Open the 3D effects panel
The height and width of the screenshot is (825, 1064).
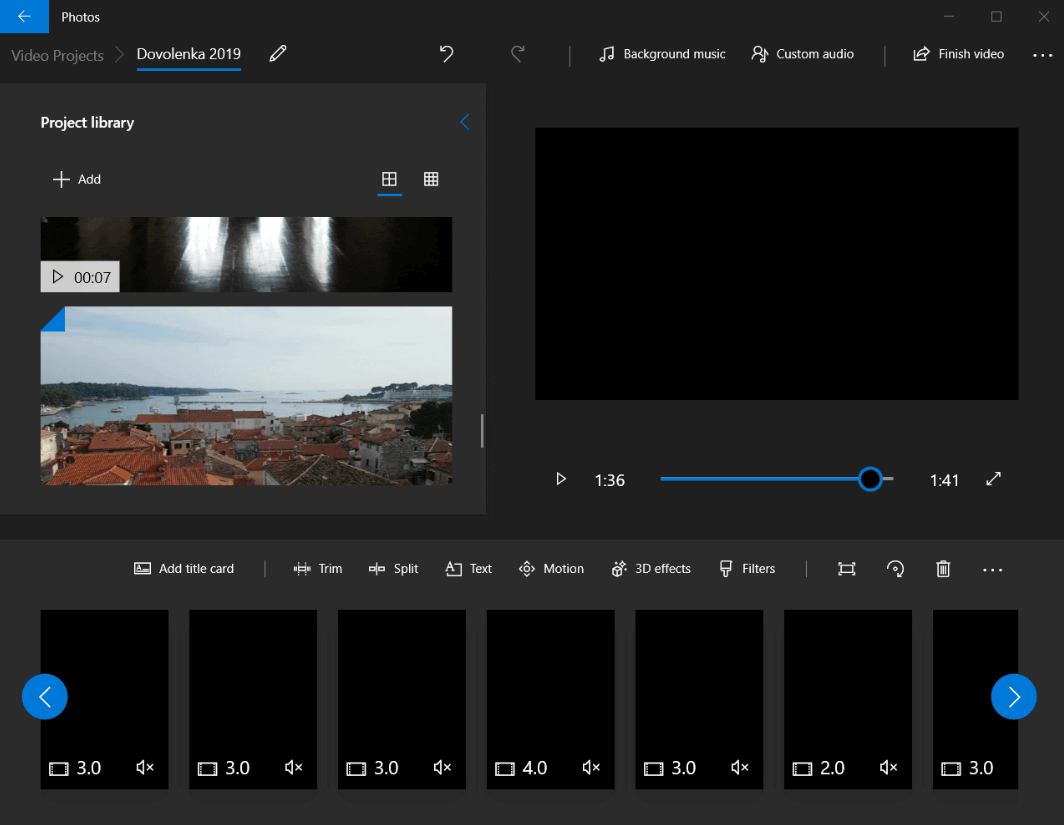coord(651,568)
